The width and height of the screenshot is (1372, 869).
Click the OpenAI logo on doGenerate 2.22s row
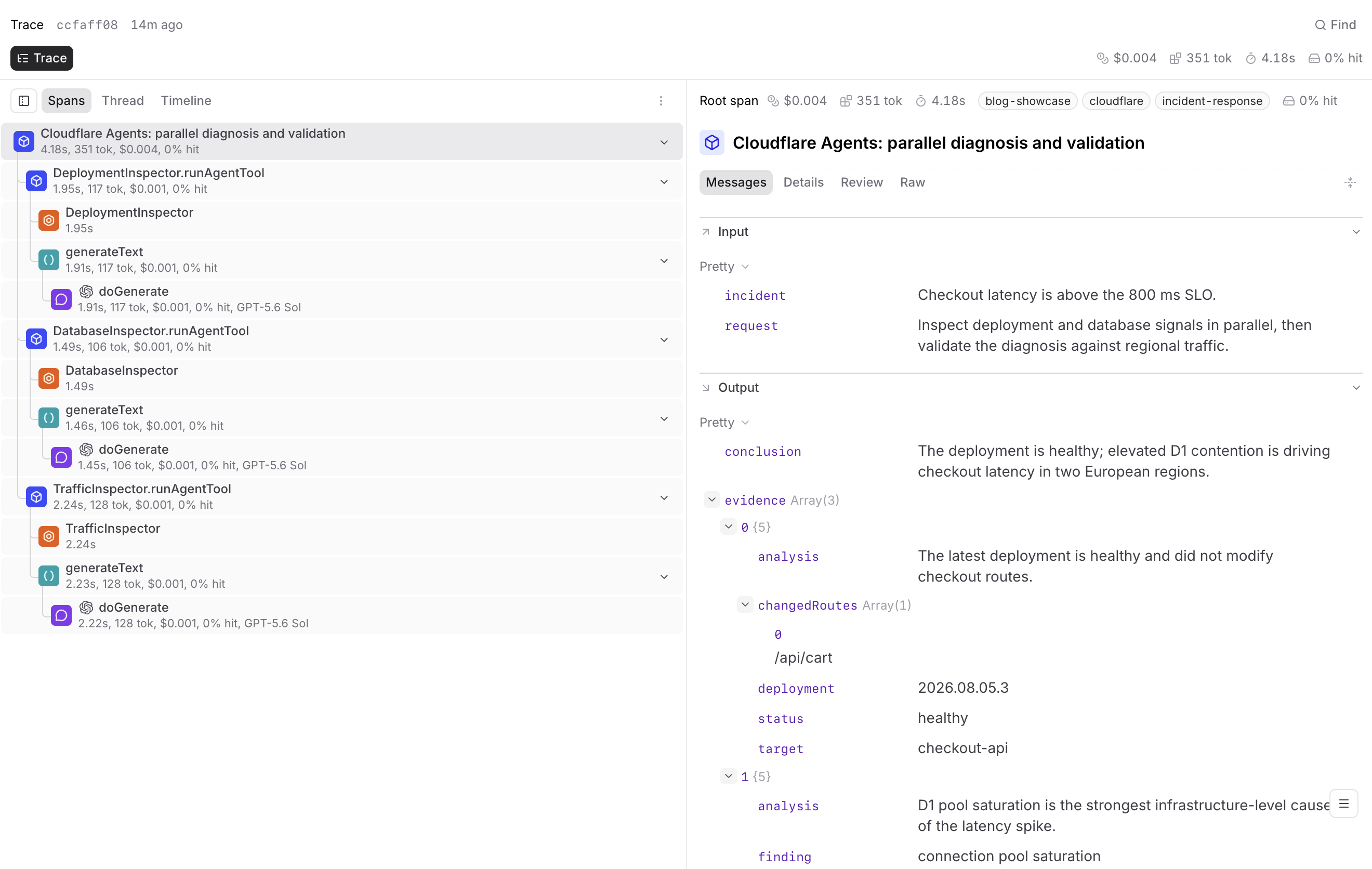click(86, 608)
